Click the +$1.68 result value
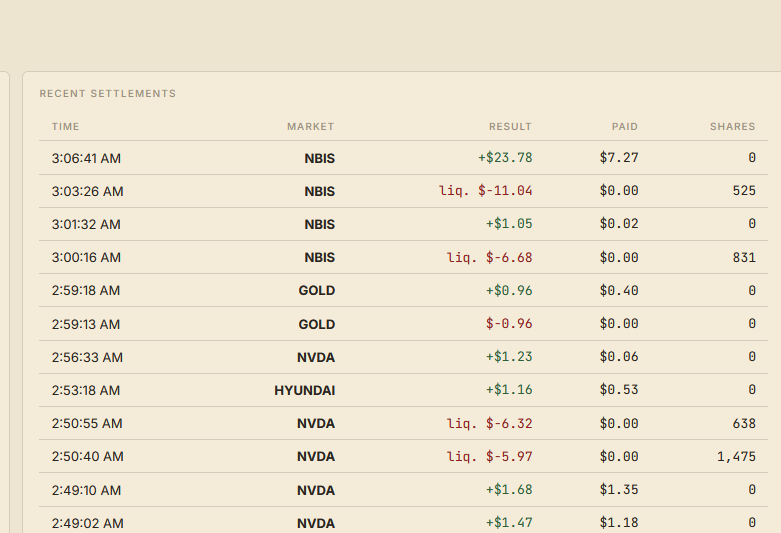The width and height of the screenshot is (781, 533). click(509, 490)
